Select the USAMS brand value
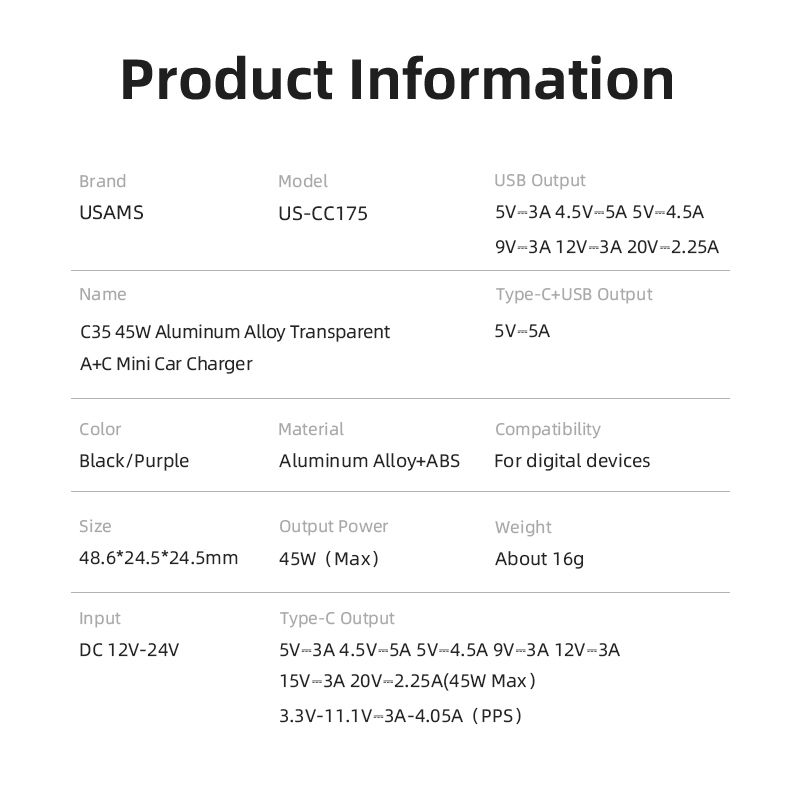800x800 pixels. click(x=111, y=213)
